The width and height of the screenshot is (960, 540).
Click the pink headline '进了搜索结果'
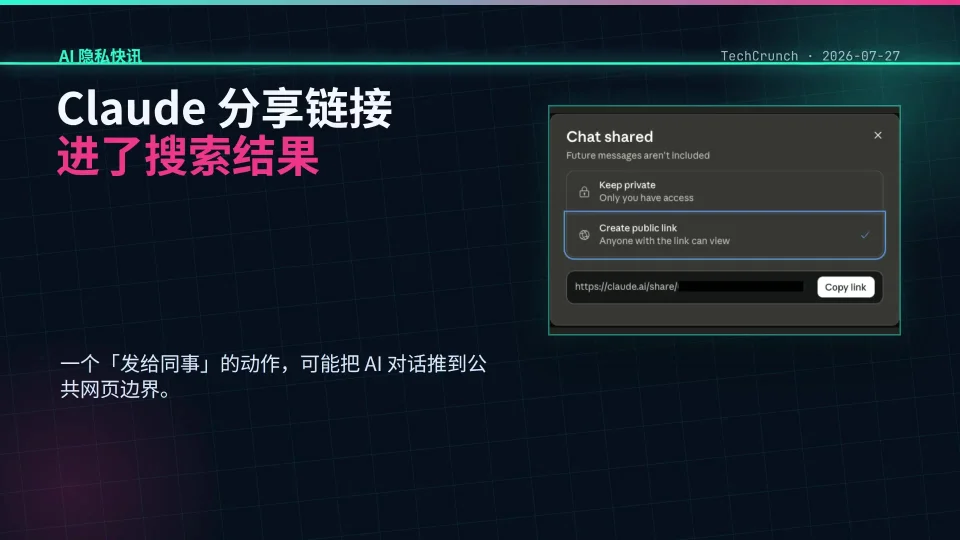pos(188,157)
